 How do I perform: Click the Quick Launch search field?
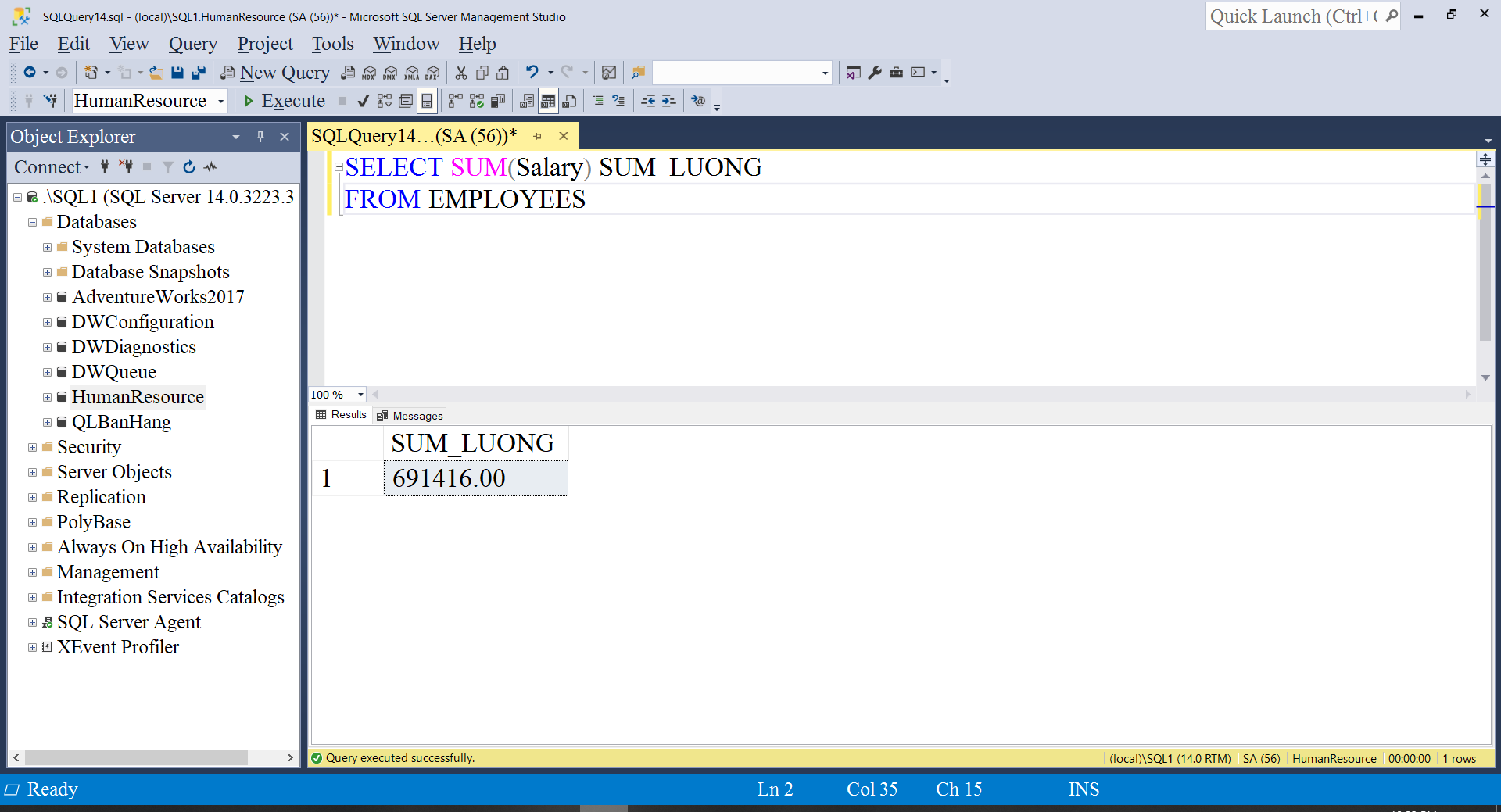point(1294,16)
